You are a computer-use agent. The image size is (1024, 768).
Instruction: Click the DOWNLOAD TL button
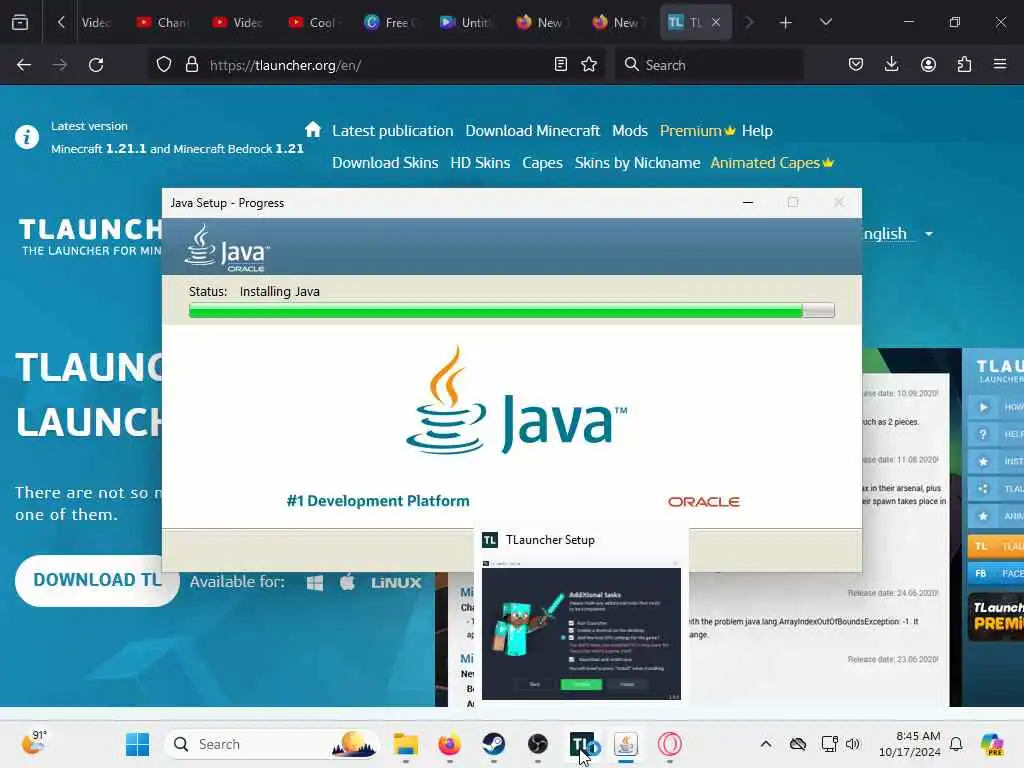click(x=97, y=580)
